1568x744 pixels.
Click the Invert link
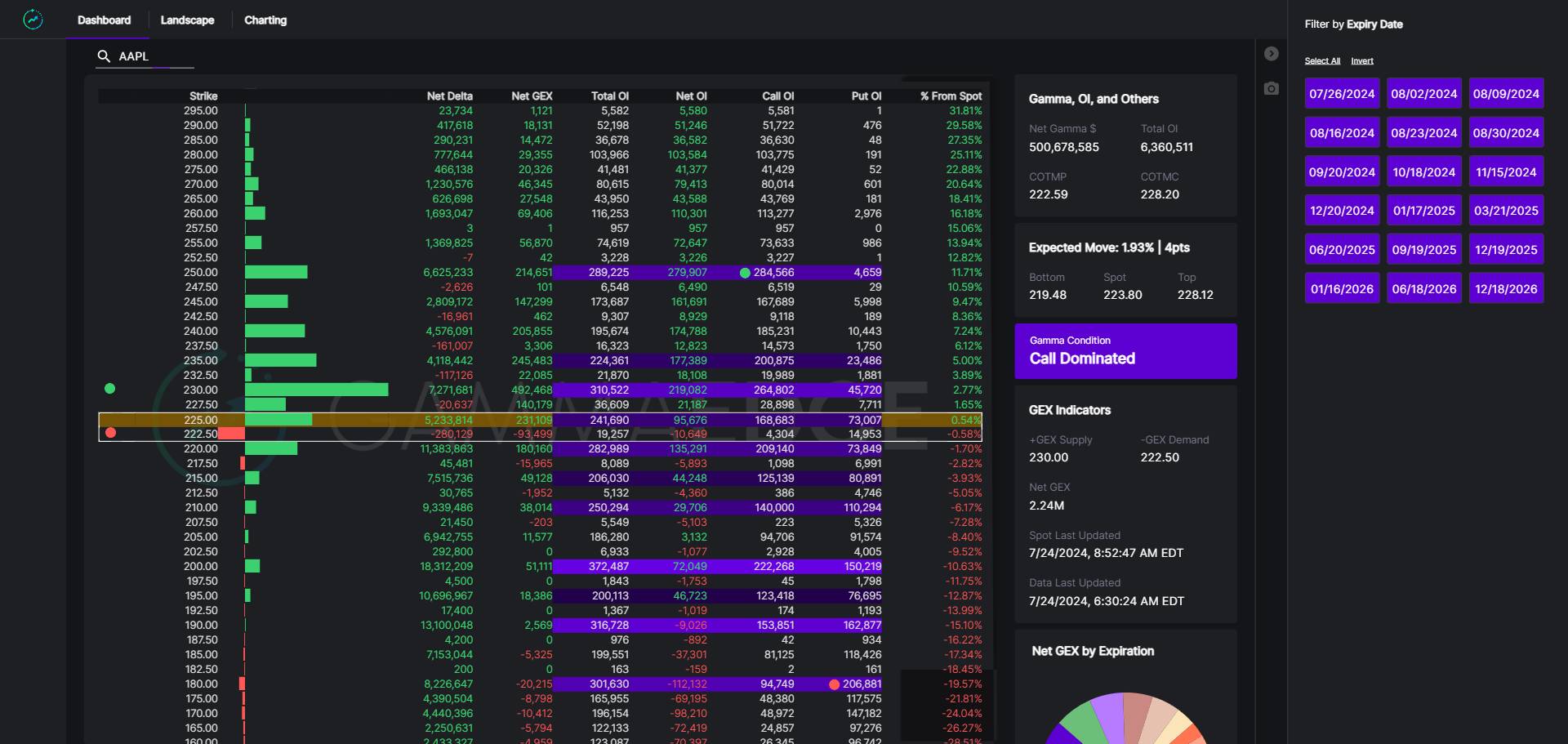pos(1361,61)
